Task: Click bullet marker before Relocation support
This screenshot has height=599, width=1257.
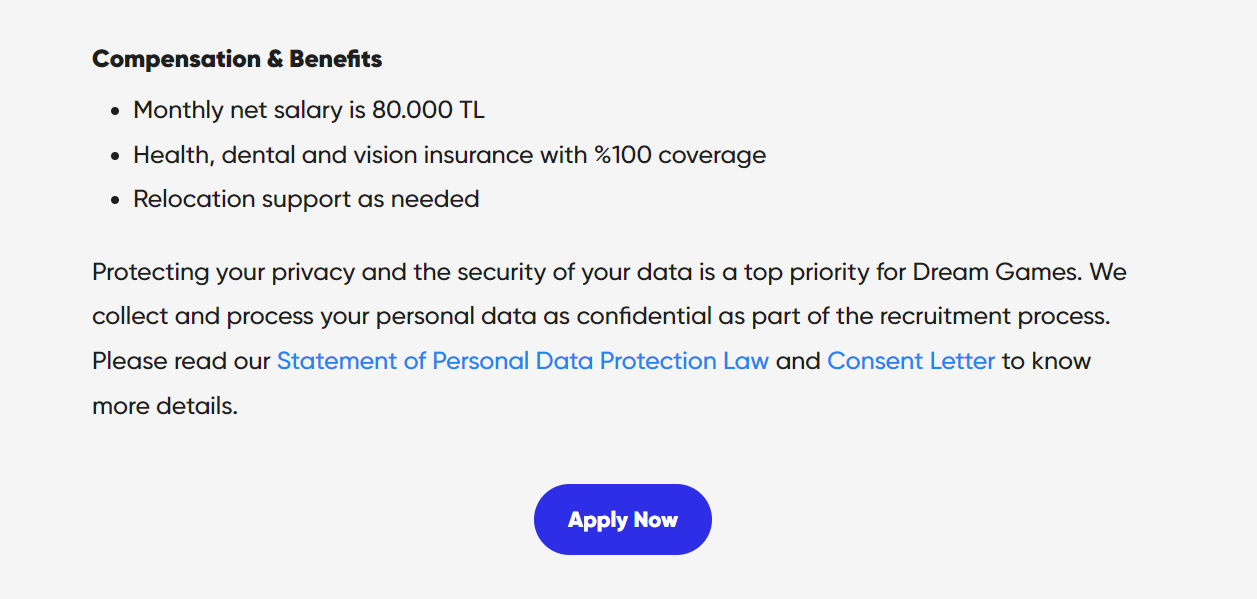Action: tap(116, 200)
